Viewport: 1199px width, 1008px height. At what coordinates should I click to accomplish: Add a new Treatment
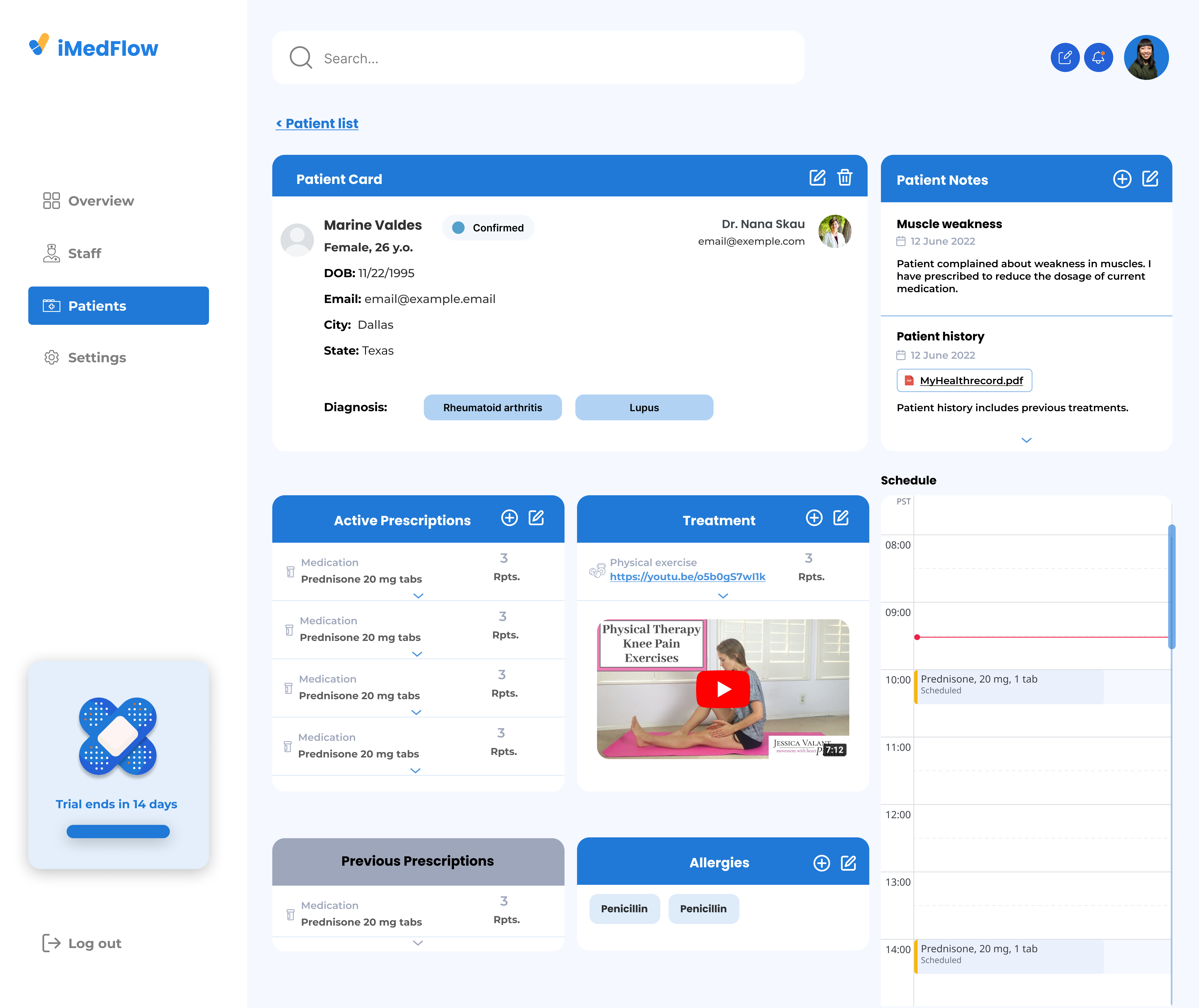[x=814, y=518]
